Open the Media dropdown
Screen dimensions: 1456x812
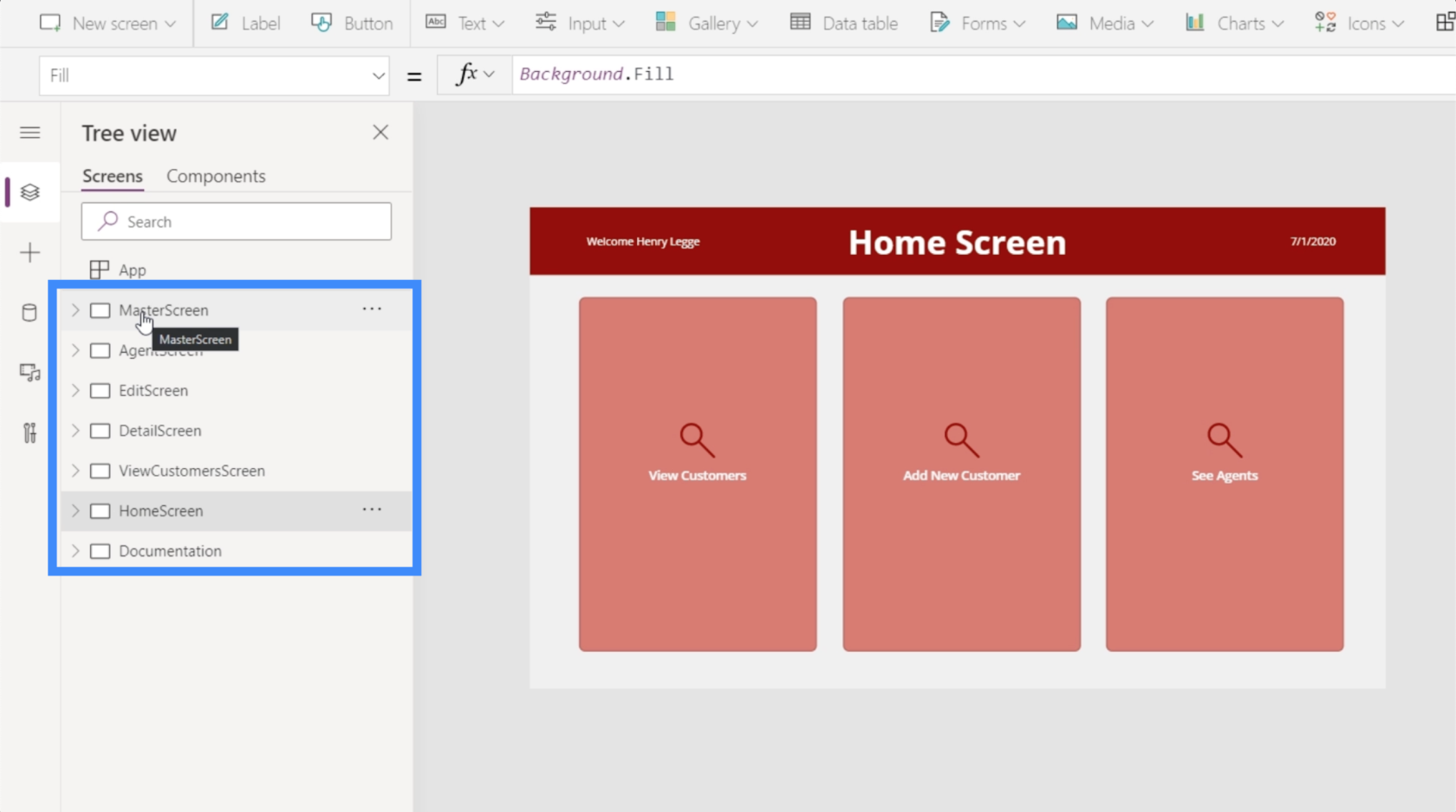click(x=1105, y=23)
